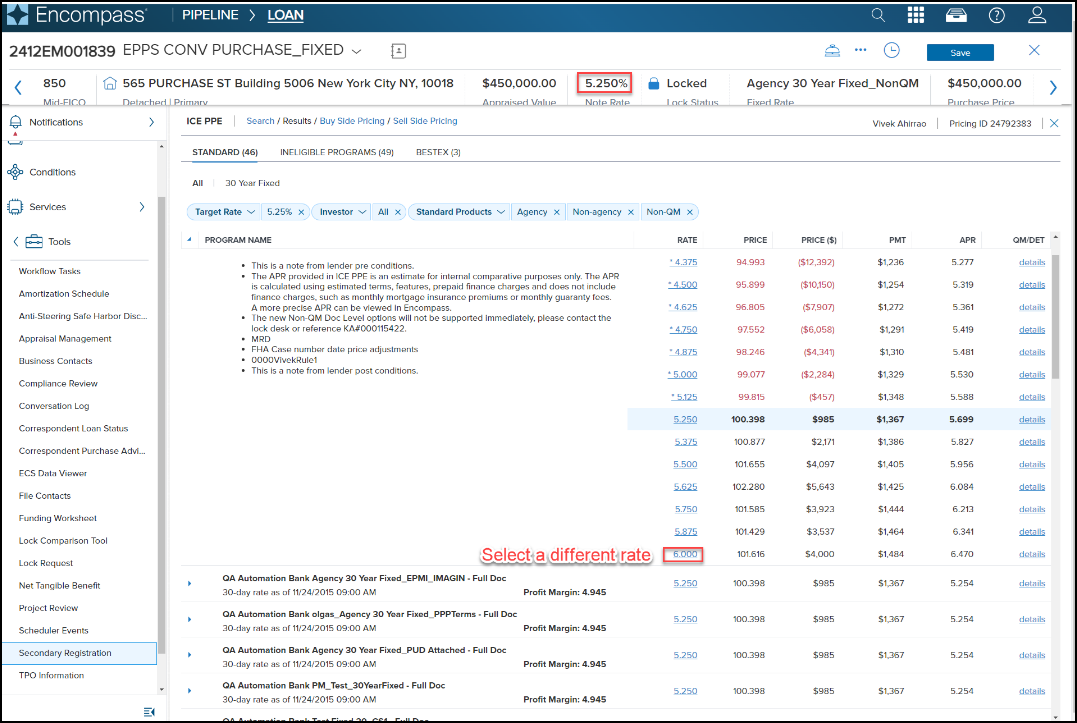Go to PIPELINE in the breadcrumb

(210, 15)
